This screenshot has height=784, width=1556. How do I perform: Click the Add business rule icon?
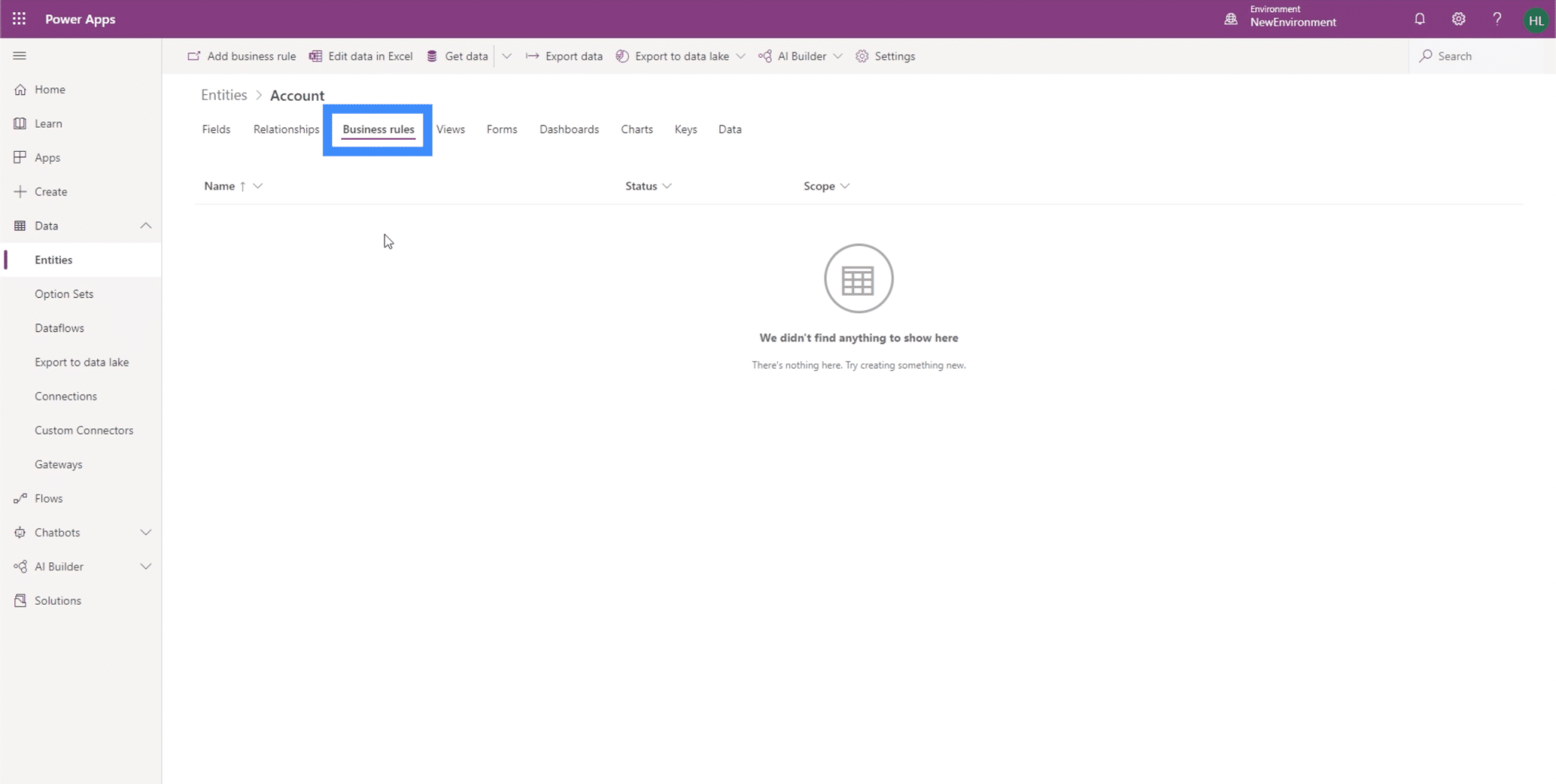pyautogui.click(x=194, y=56)
